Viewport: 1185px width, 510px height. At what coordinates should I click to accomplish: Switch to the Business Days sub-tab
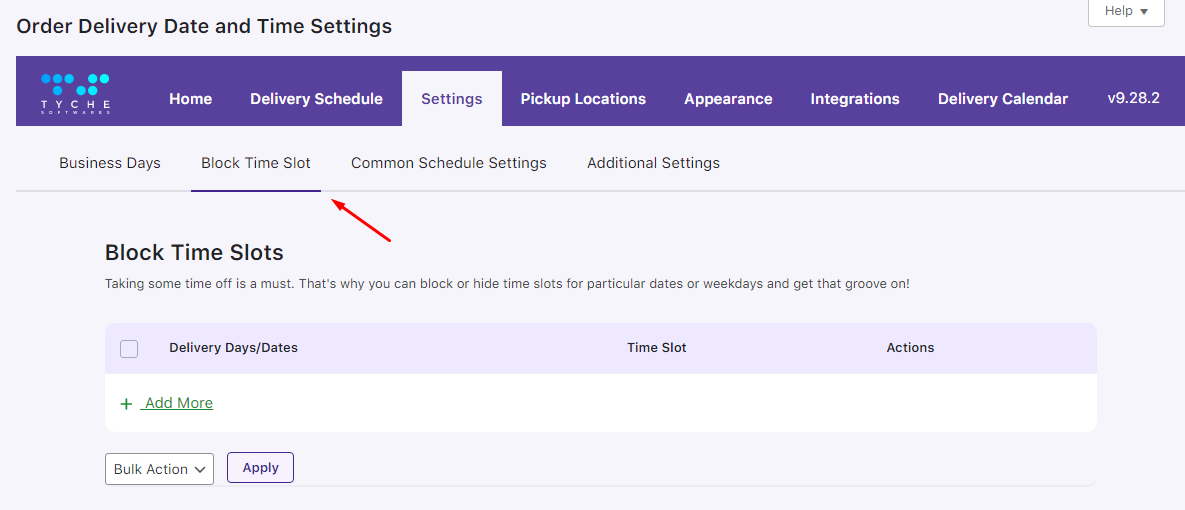(x=110, y=163)
